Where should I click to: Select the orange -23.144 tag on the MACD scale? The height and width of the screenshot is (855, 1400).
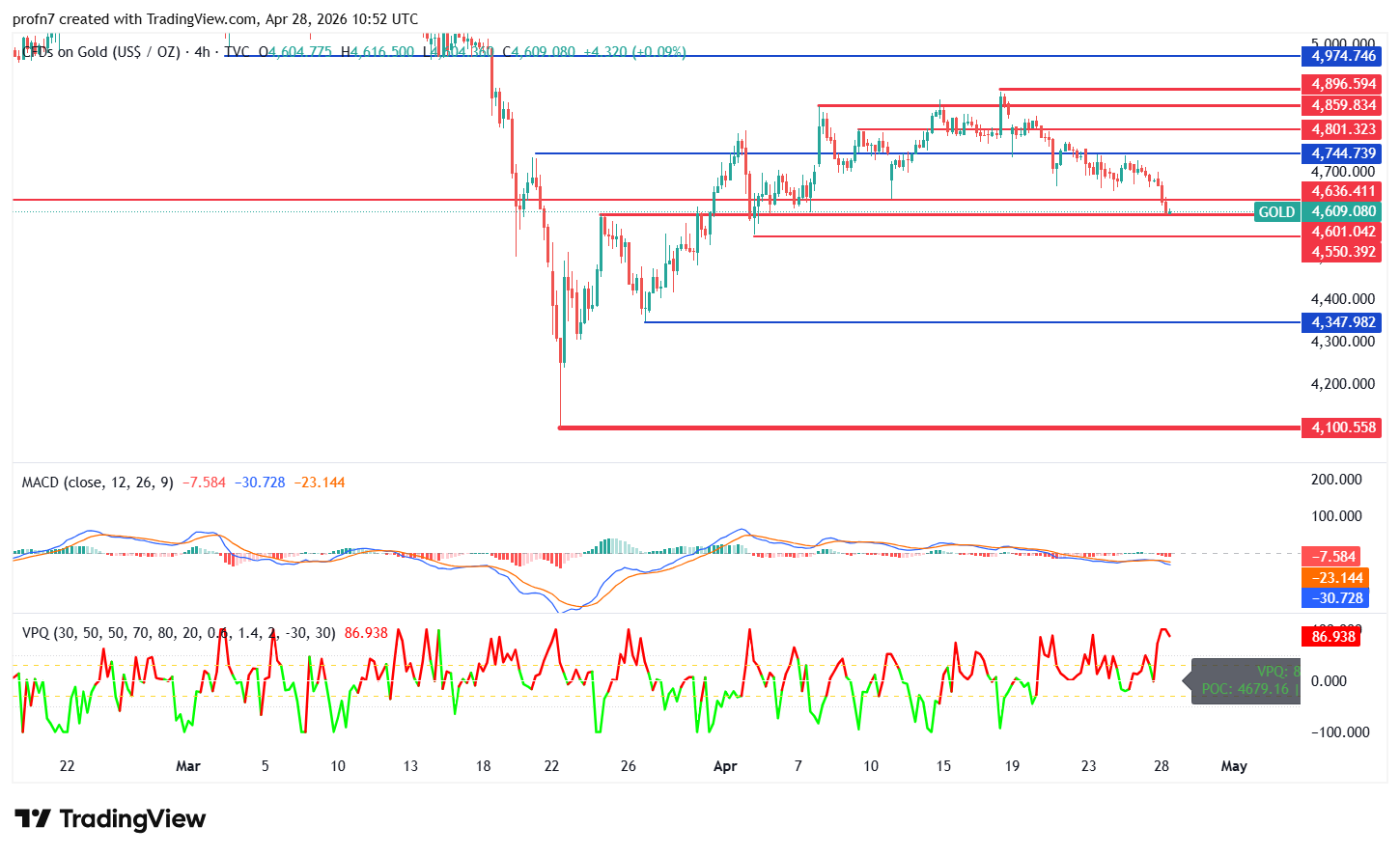[x=1335, y=578]
